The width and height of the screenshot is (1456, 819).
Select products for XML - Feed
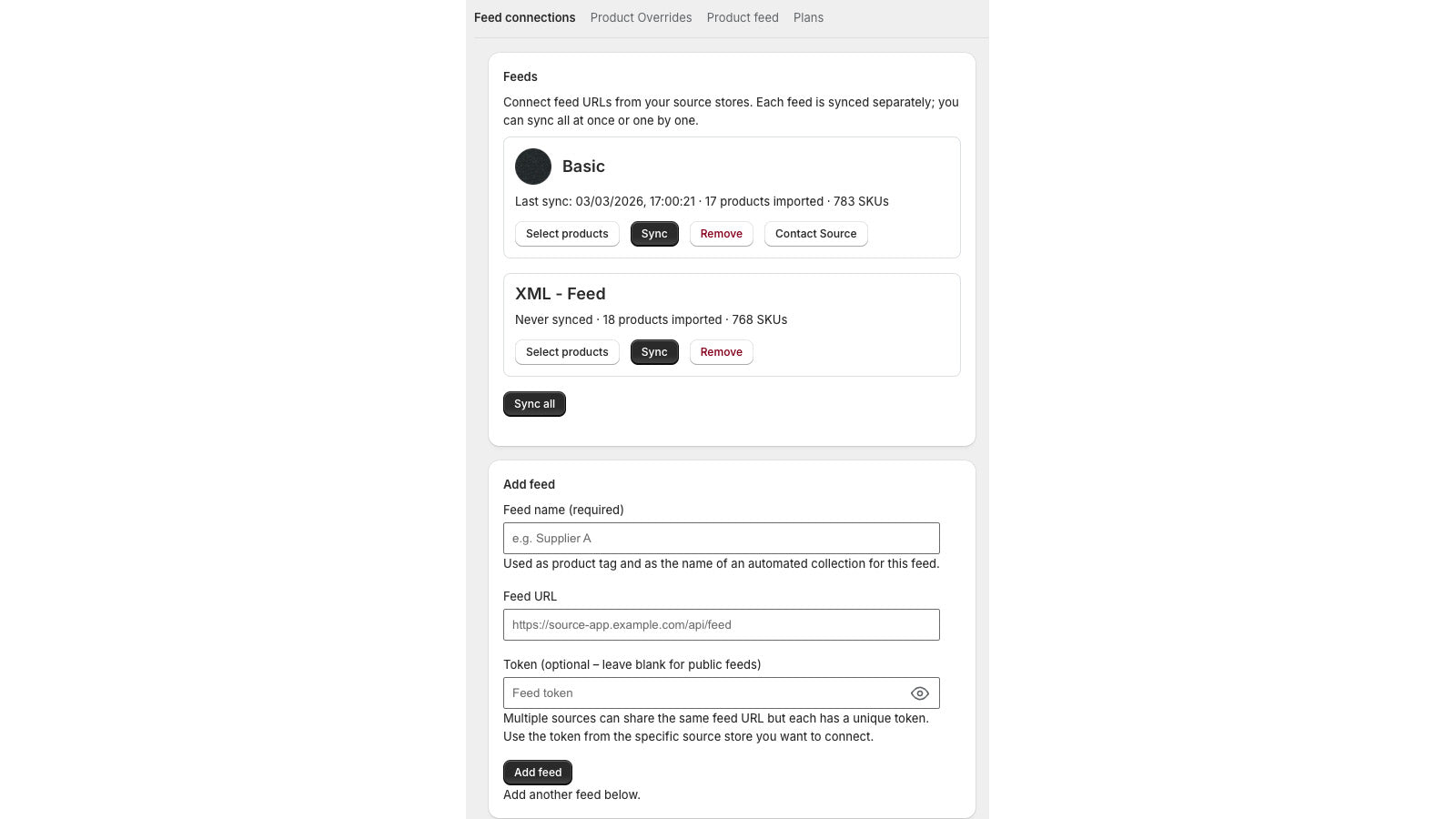(567, 352)
